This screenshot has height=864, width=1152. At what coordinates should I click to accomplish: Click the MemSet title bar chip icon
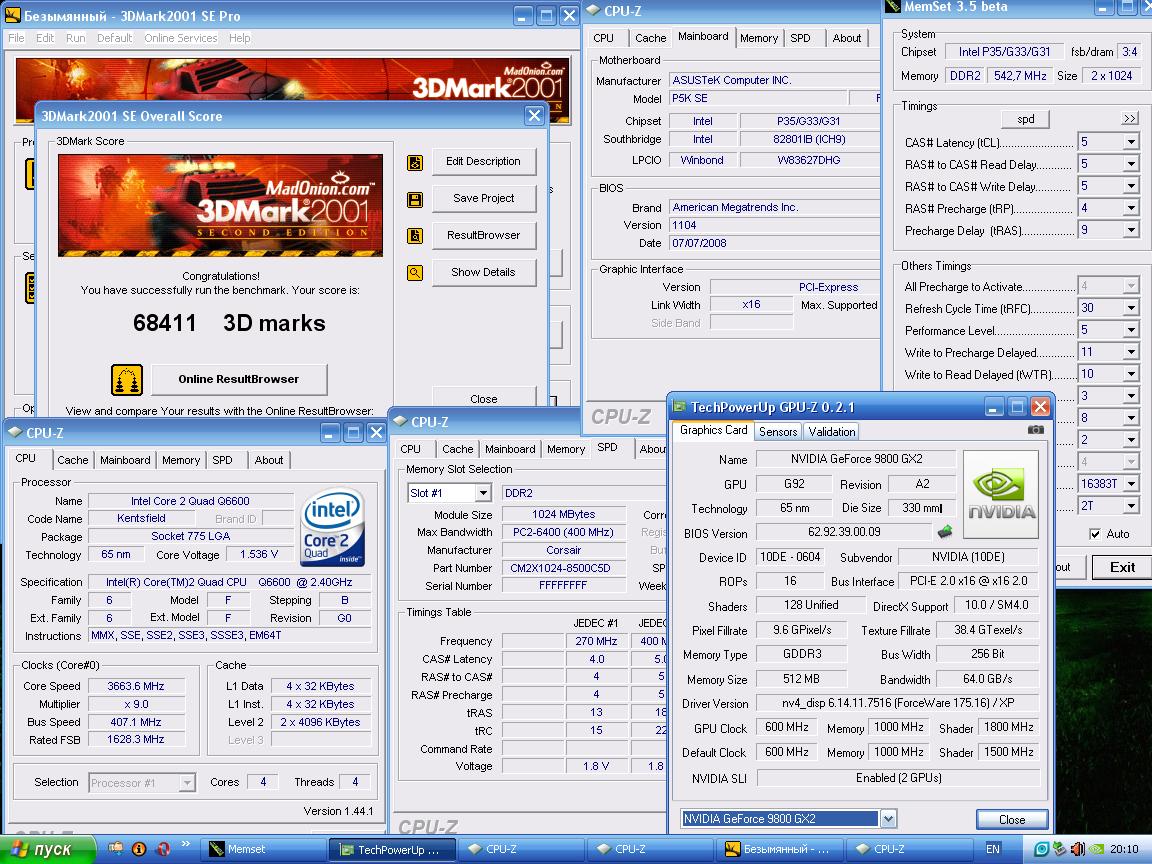point(893,7)
